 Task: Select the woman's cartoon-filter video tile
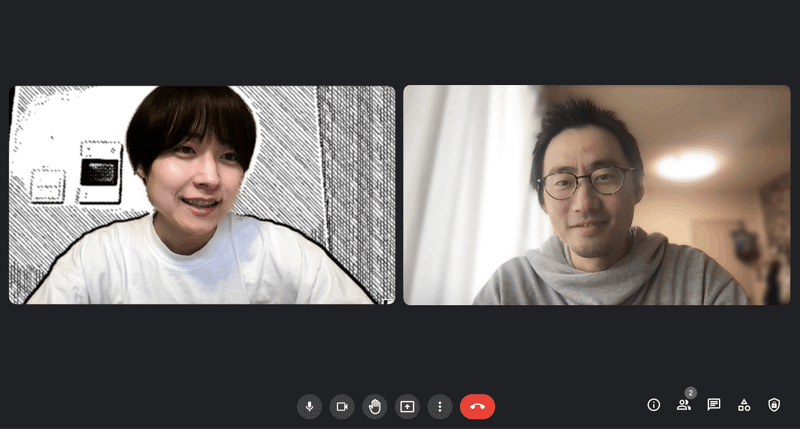tap(202, 195)
